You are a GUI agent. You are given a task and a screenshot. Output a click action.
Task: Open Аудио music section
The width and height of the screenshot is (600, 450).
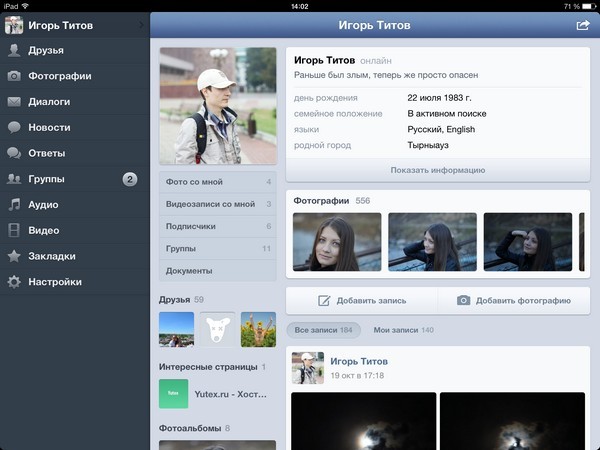click(x=43, y=204)
